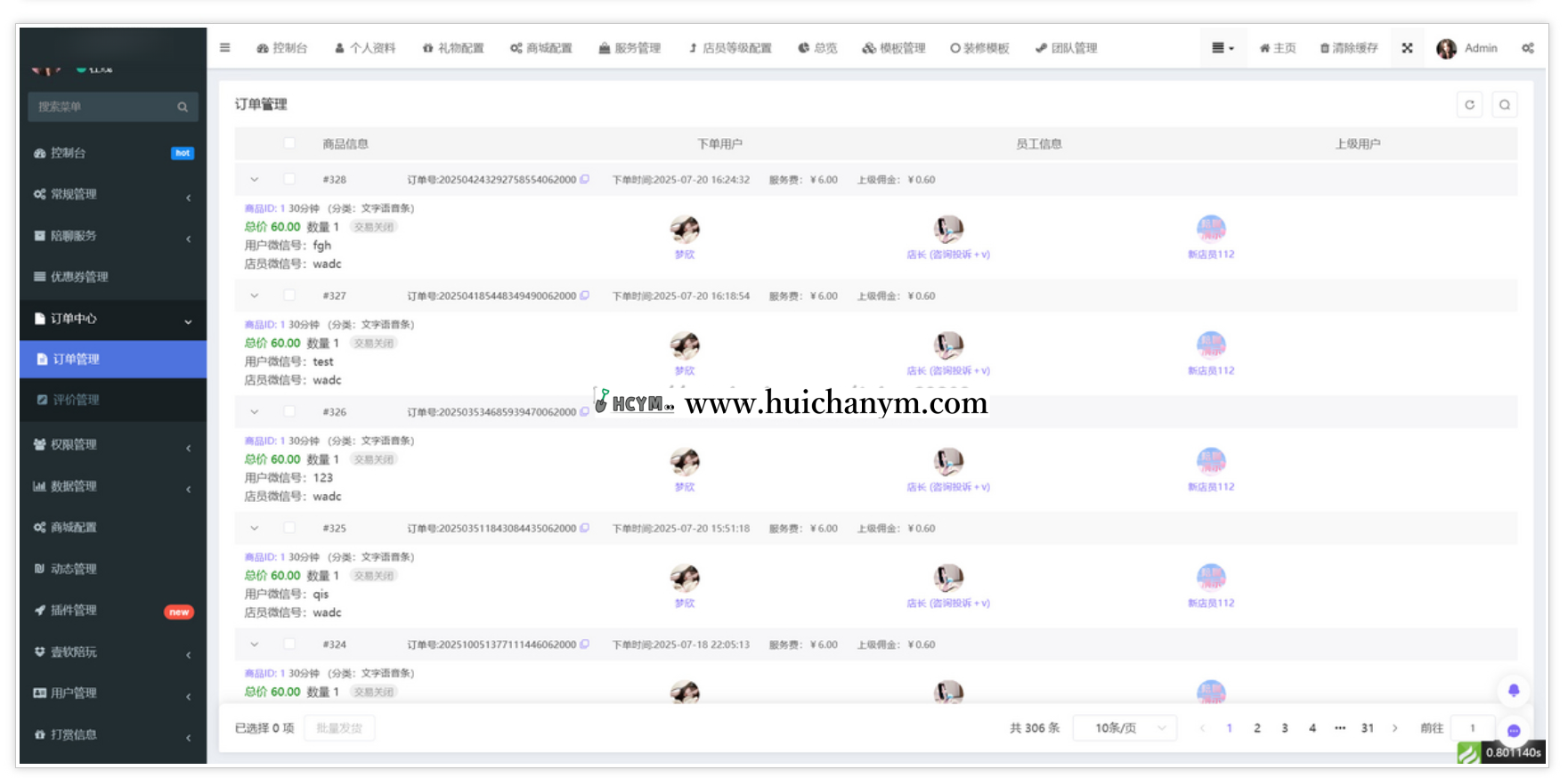Open 团队管理 top tab
The image size is (1568, 778).
1066,48
